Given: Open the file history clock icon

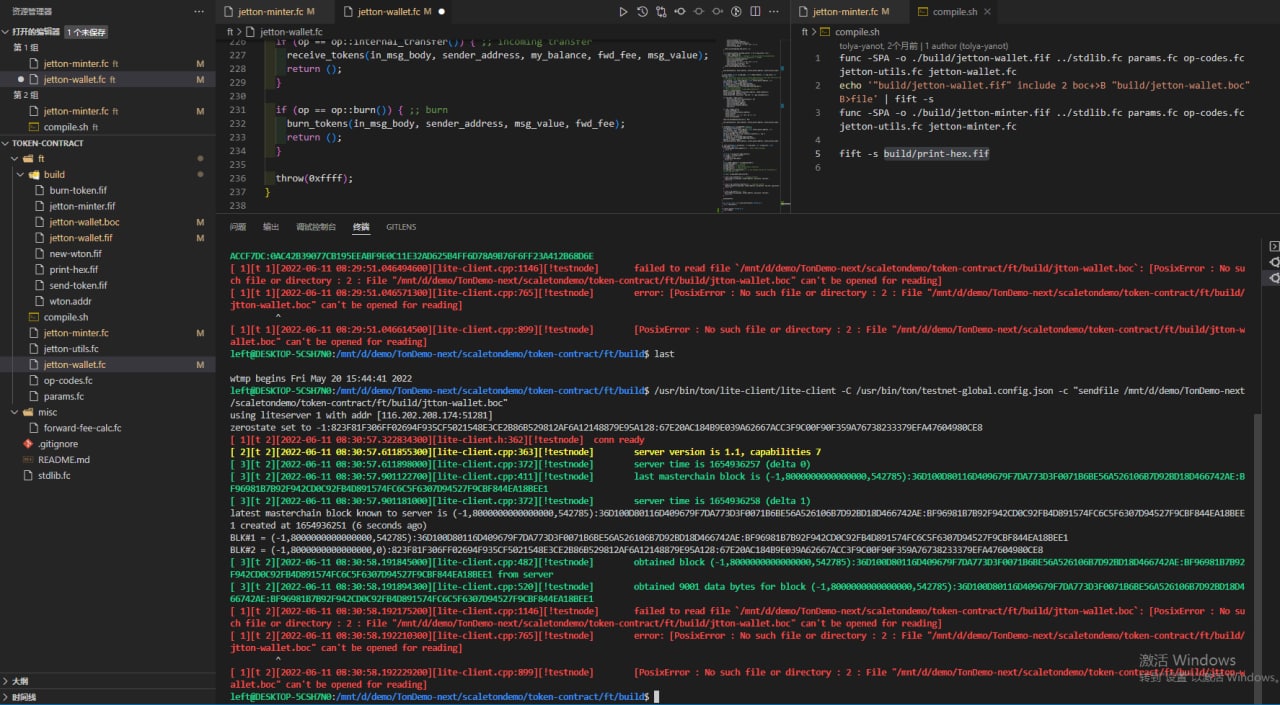Looking at the screenshot, I should 642,12.
